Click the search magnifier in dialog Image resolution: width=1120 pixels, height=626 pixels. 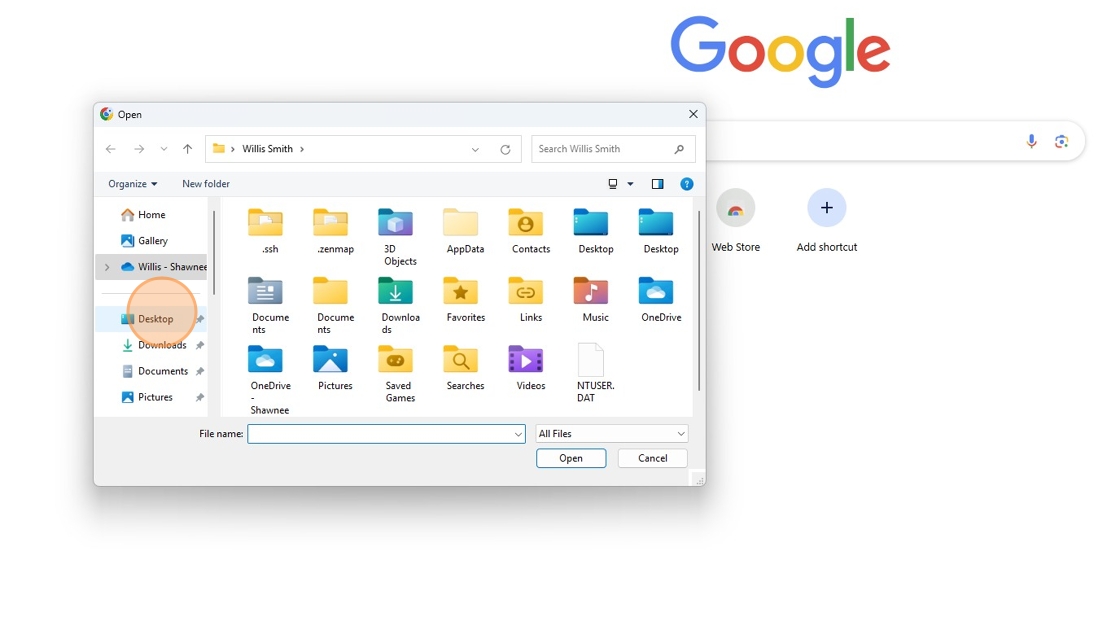[x=679, y=149]
